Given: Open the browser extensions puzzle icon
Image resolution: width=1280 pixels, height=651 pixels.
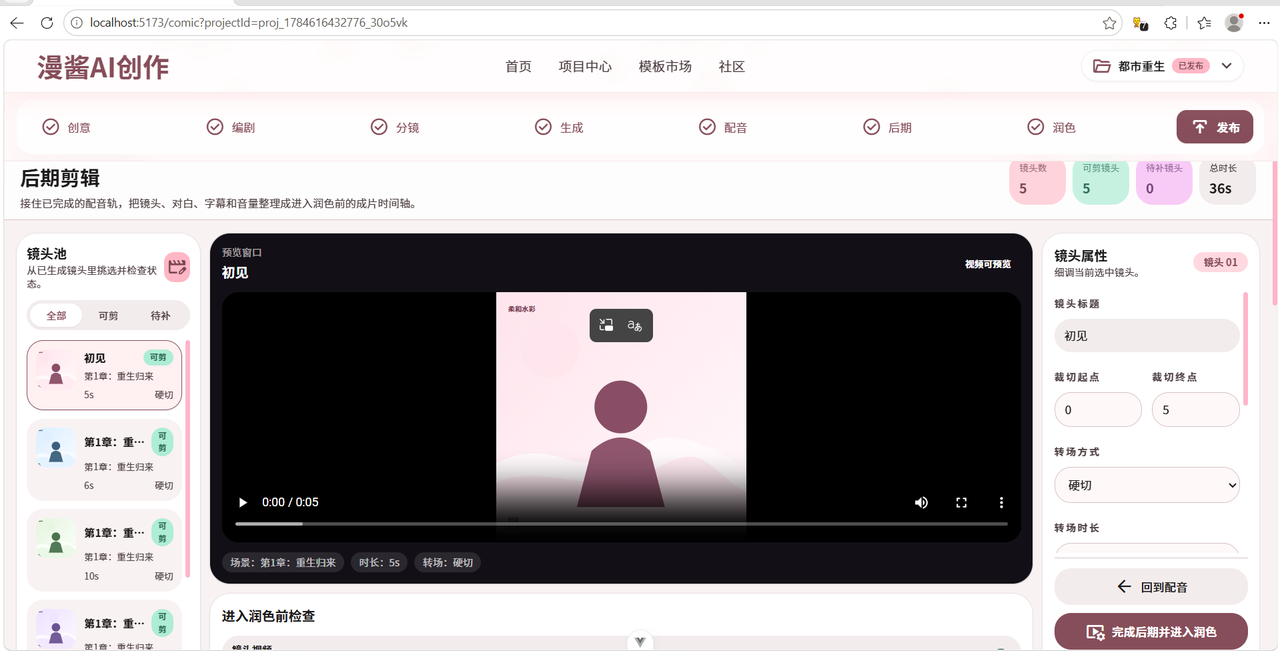Looking at the screenshot, I should click(x=1170, y=22).
